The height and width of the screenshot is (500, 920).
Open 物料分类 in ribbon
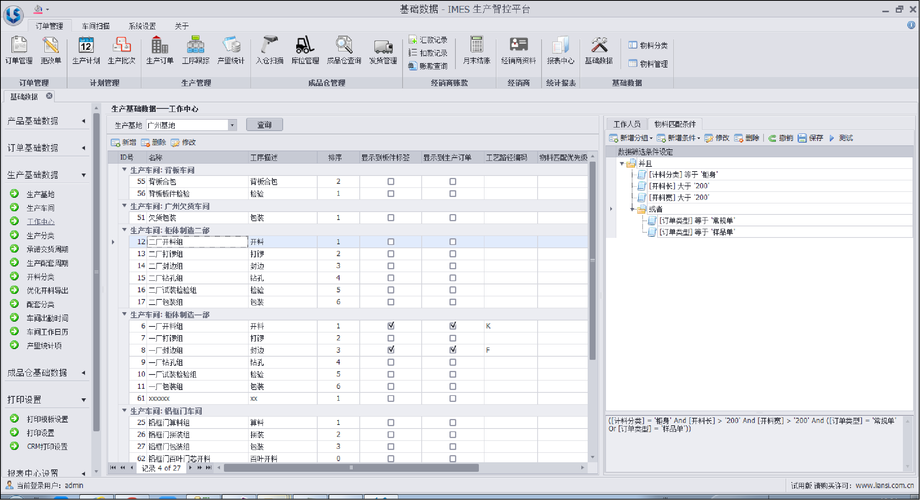(648, 45)
